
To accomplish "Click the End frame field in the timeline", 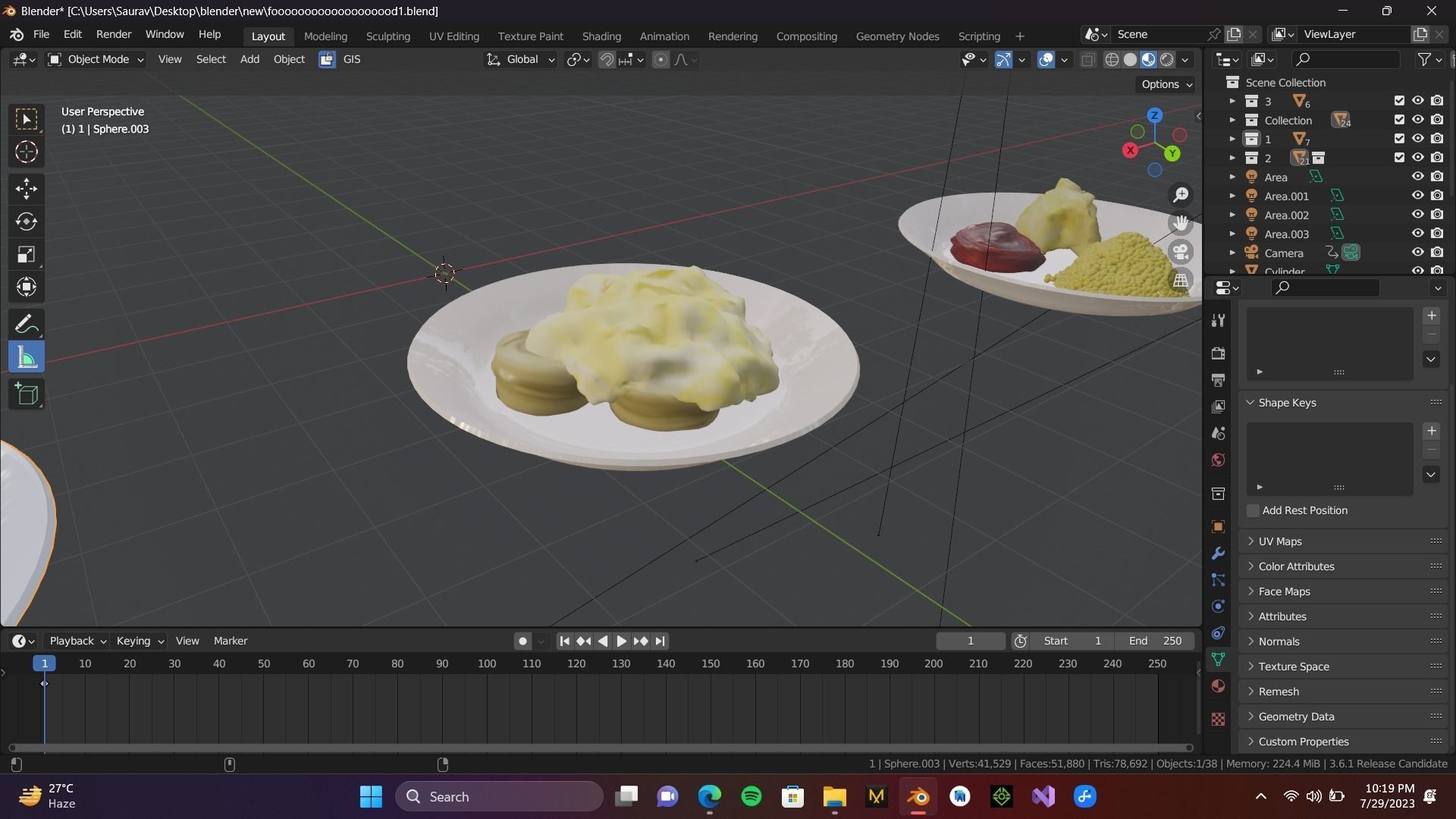I will pyautogui.click(x=1155, y=641).
